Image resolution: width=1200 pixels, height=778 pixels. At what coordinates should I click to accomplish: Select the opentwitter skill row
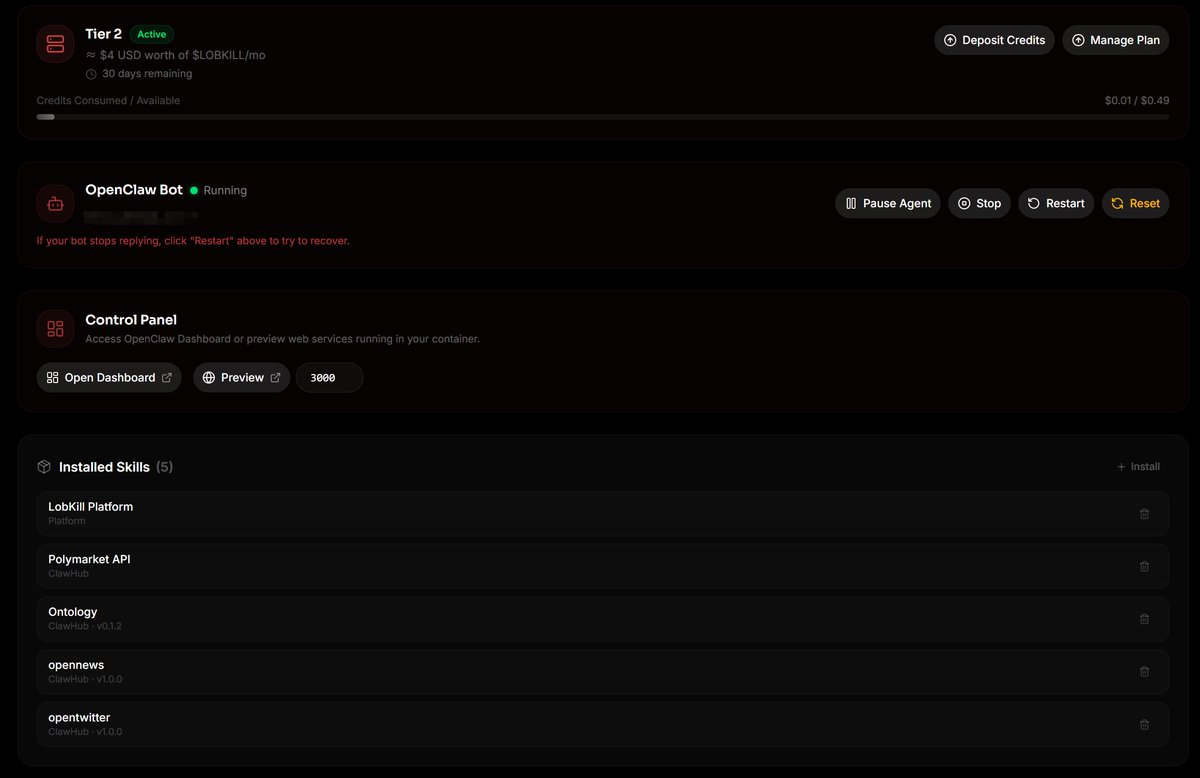[x=602, y=724]
